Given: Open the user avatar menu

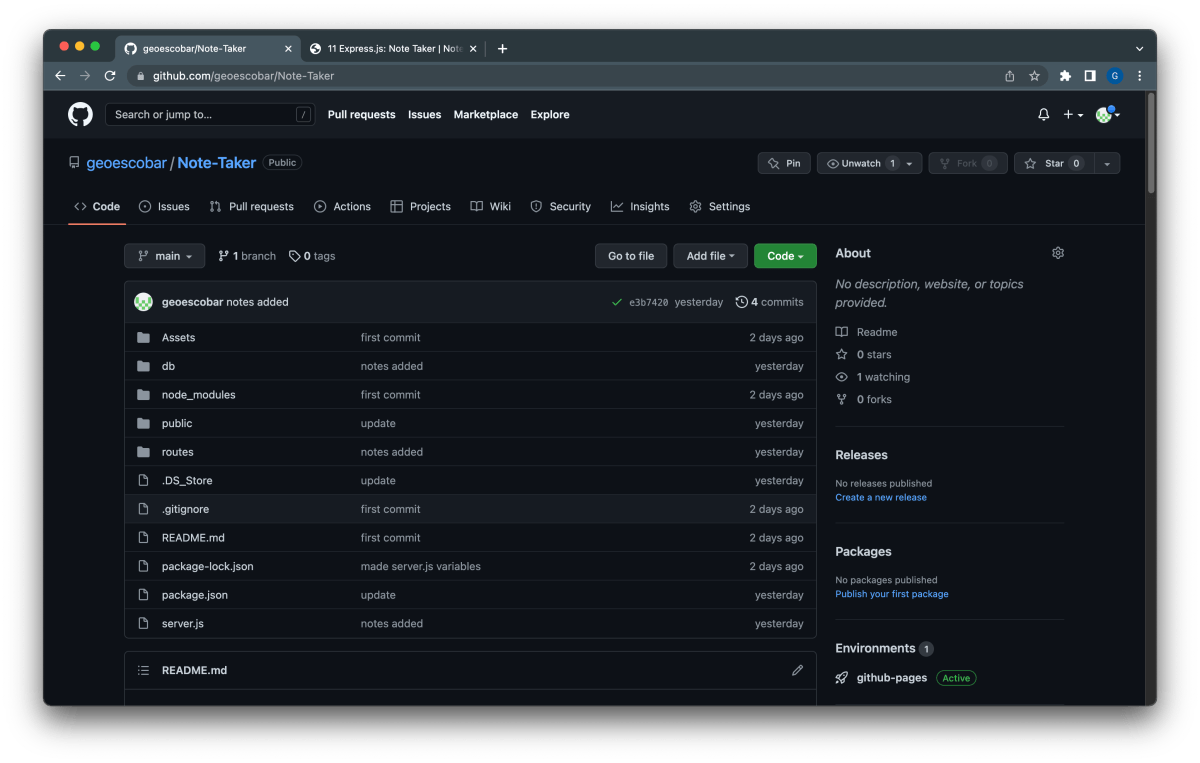Looking at the screenshot, I should pos(1107,115).
